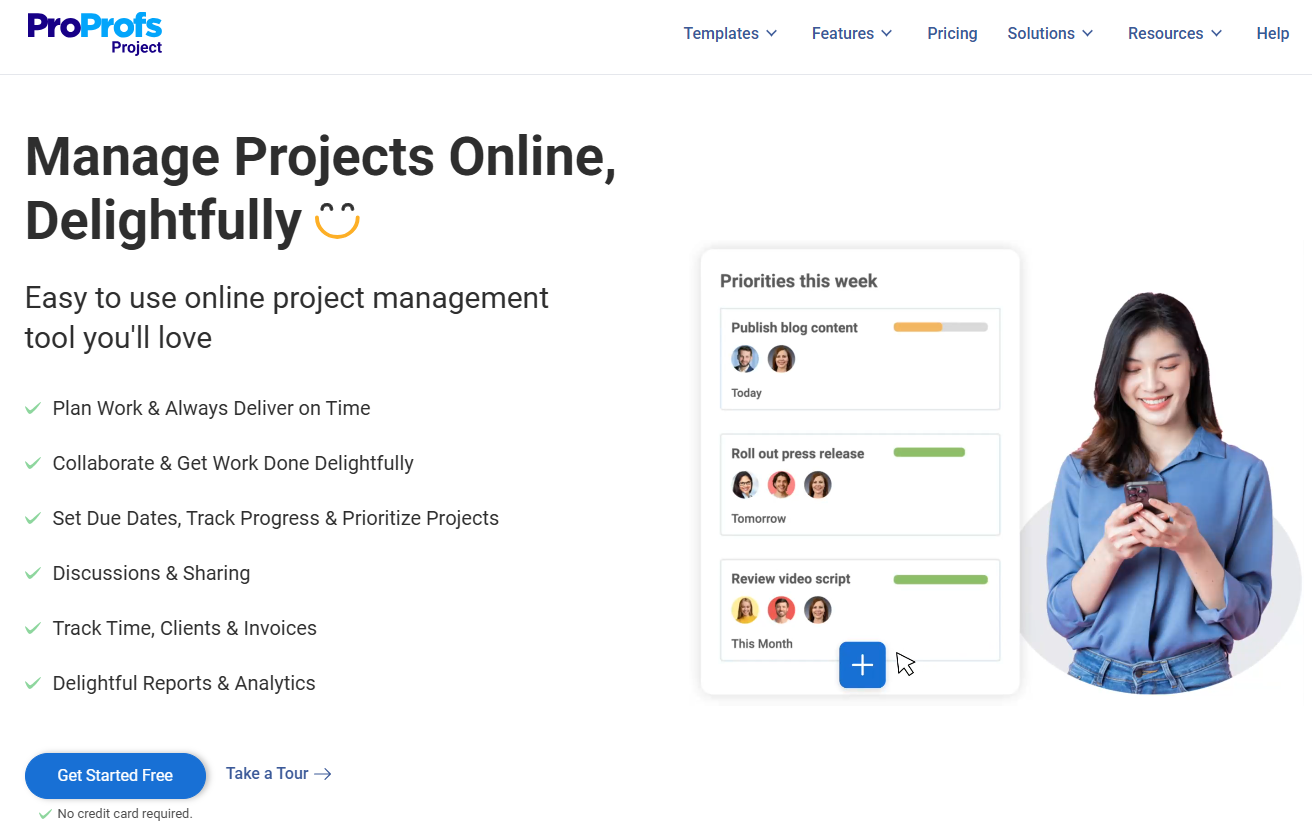Click the Get Started Free button

115,775
